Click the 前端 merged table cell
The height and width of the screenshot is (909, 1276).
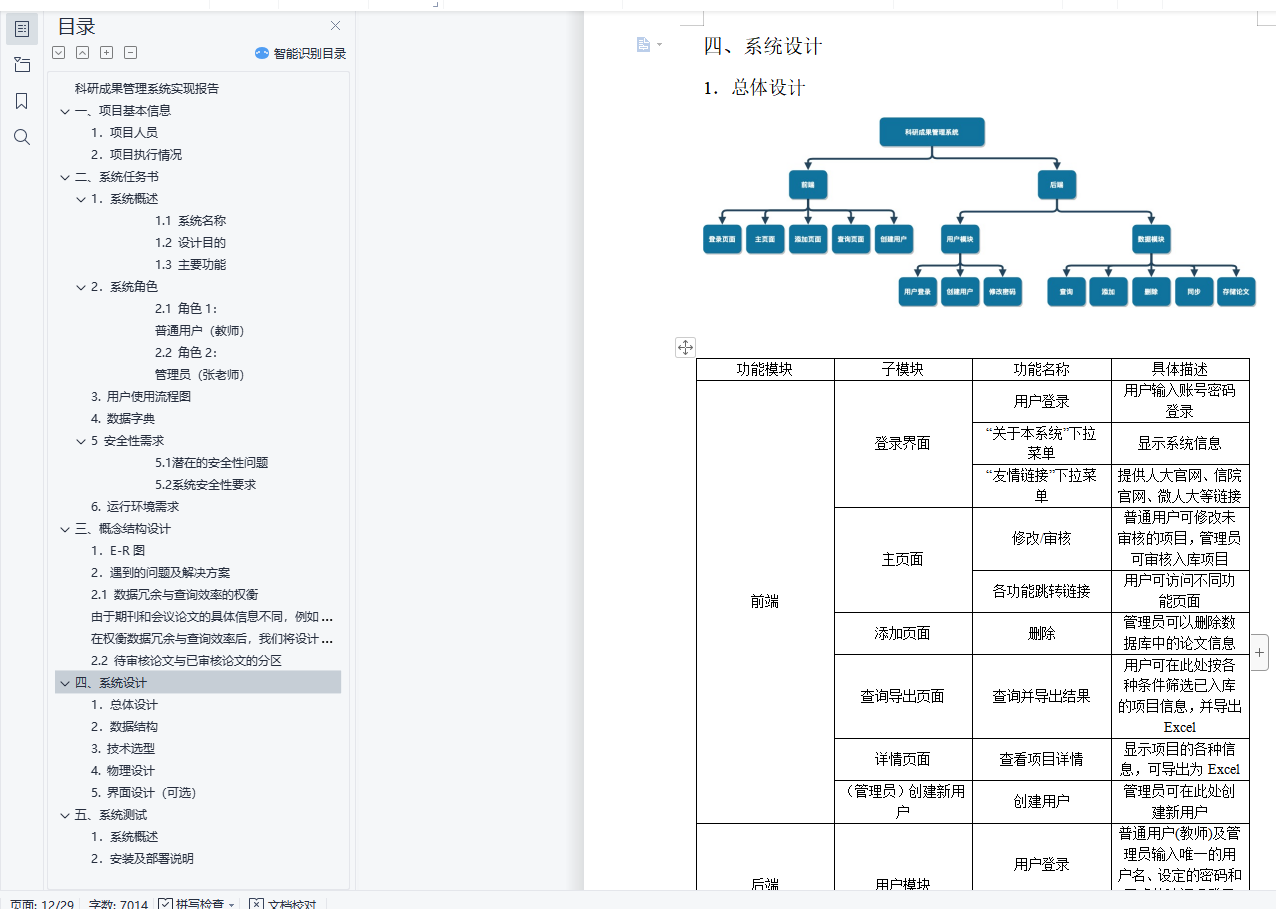[x=765, y=601]
